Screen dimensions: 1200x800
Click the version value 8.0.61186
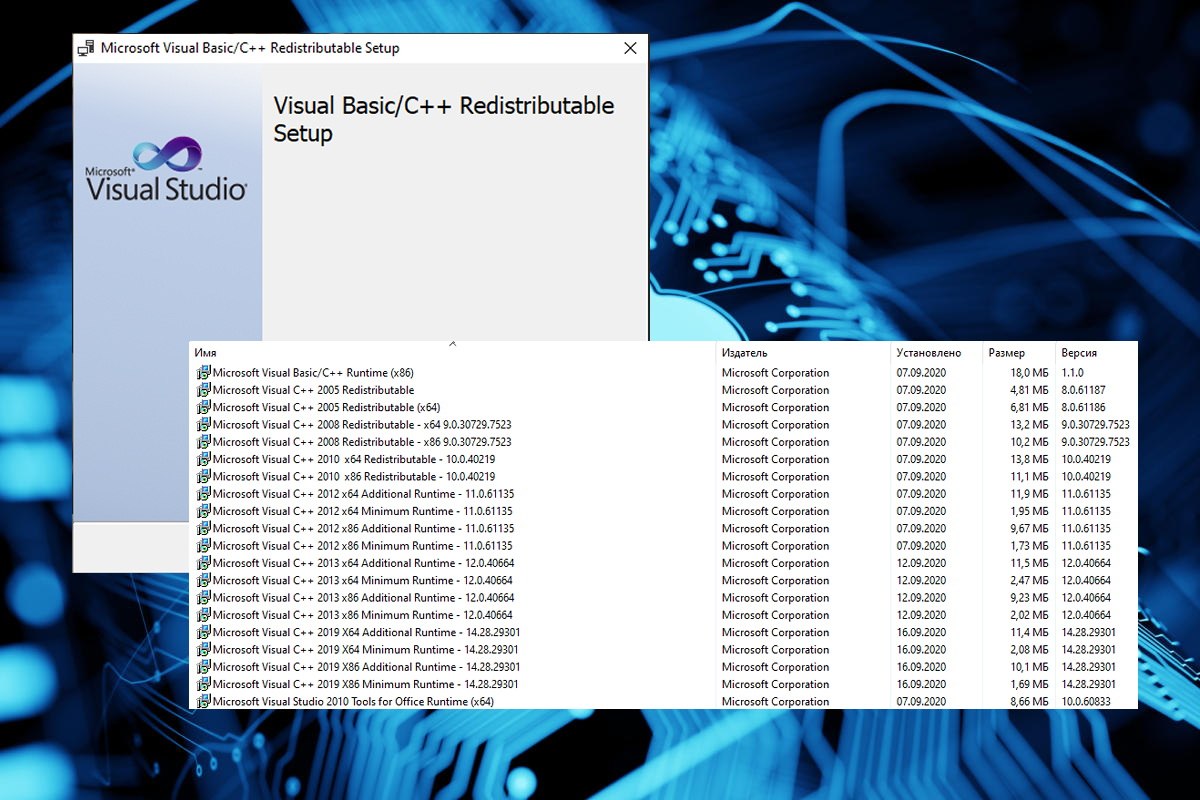click(1083, 407)
